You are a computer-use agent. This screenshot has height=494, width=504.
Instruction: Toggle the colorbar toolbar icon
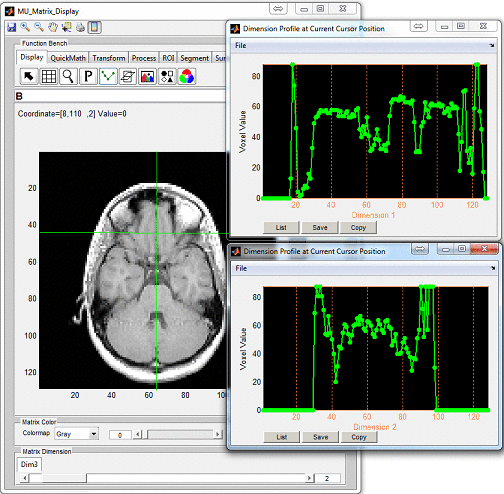95,27
